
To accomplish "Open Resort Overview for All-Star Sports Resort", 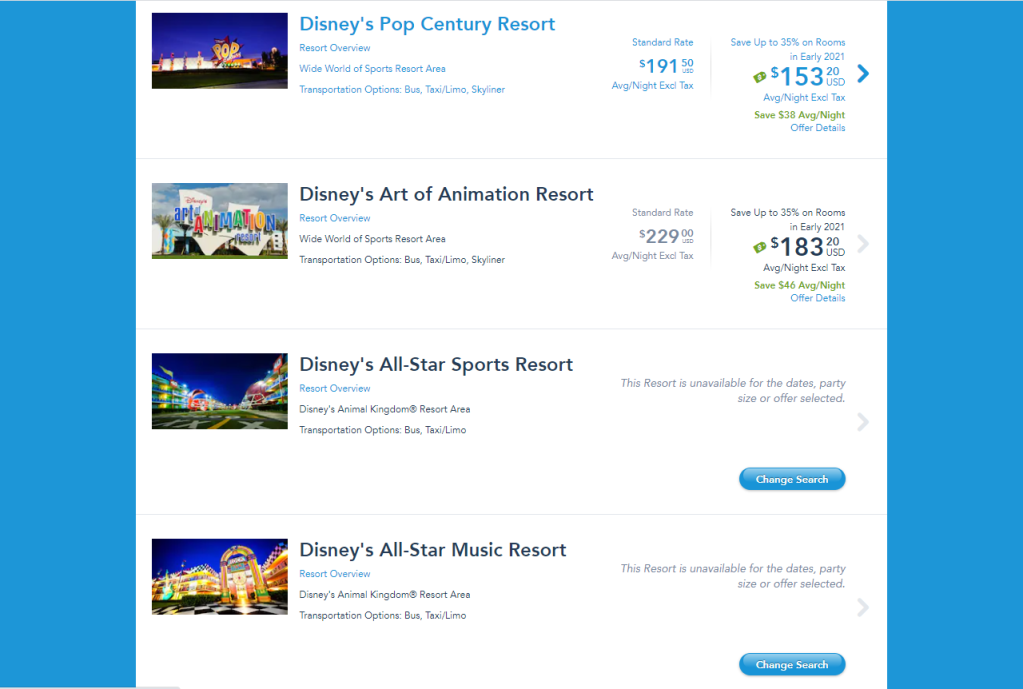I will click(334, 388).
